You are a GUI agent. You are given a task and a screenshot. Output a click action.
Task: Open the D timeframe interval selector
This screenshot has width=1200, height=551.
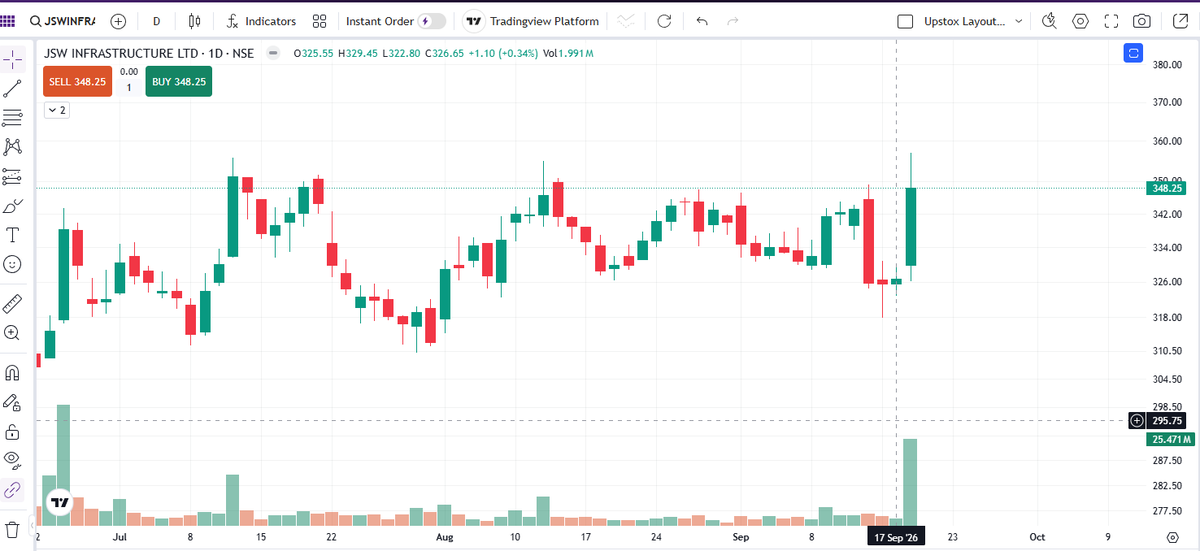pyautogui.click(x=156, y=21)
